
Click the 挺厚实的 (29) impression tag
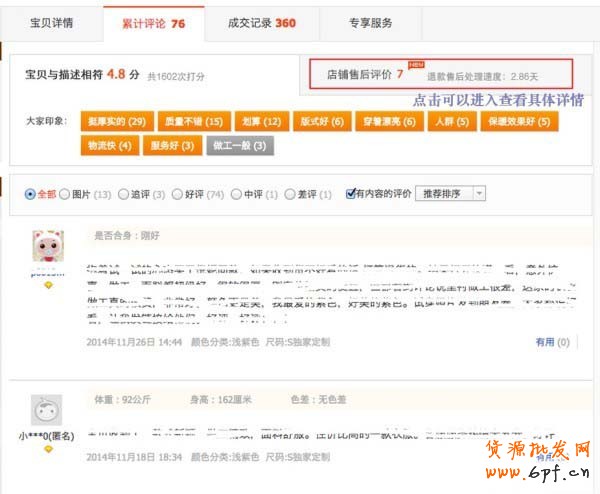[116, 121]
